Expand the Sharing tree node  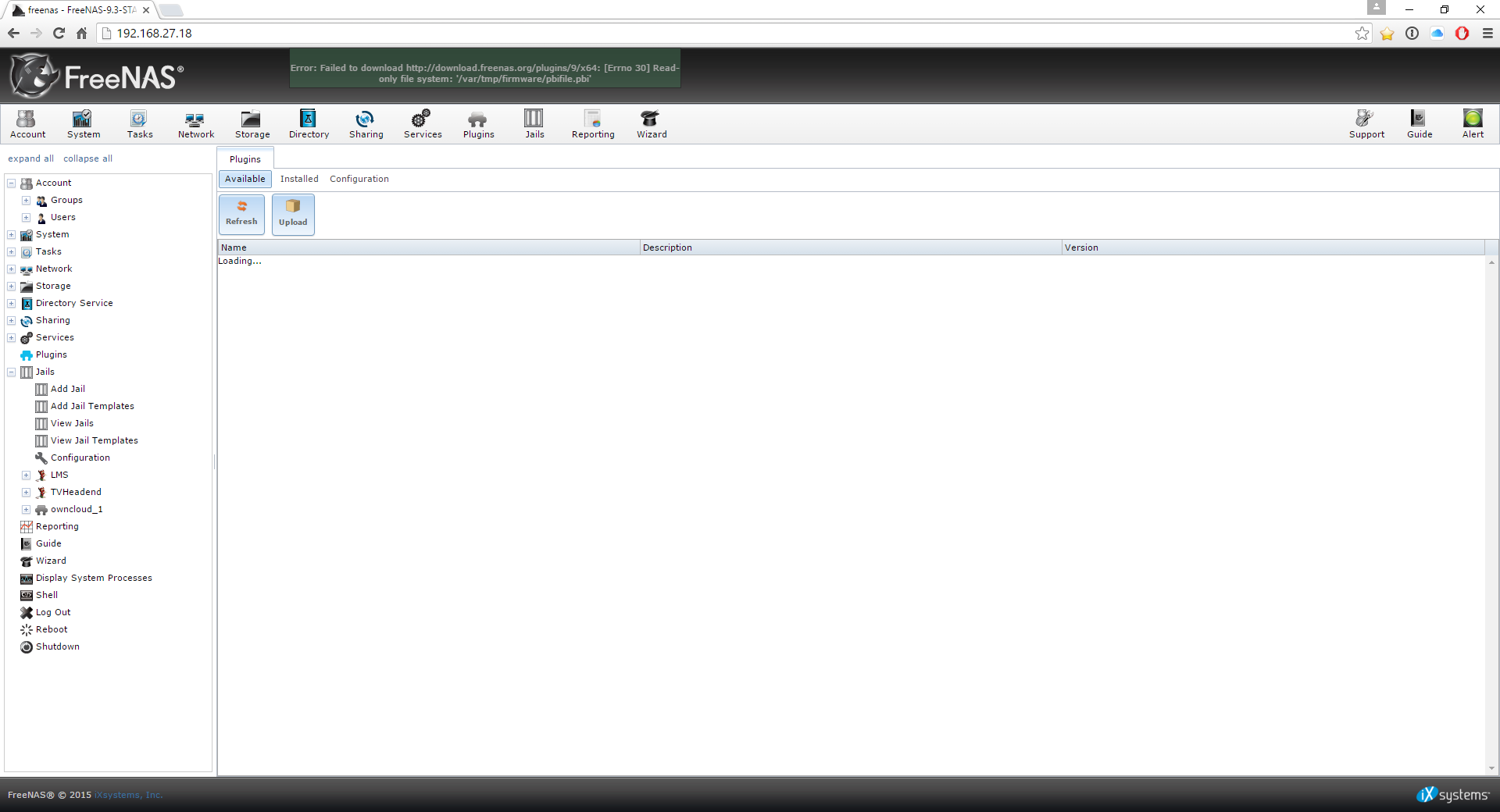pyautogui.click(x=12, y=321)
